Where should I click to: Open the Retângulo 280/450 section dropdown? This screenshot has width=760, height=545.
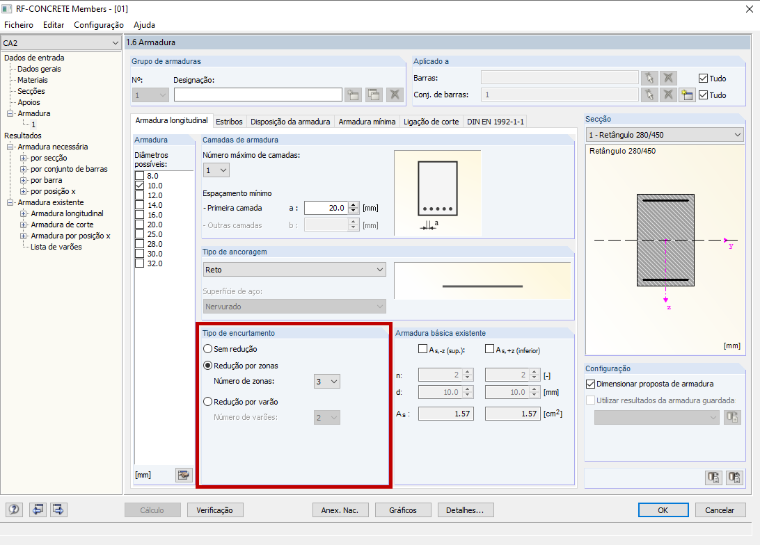coord(665,135)
